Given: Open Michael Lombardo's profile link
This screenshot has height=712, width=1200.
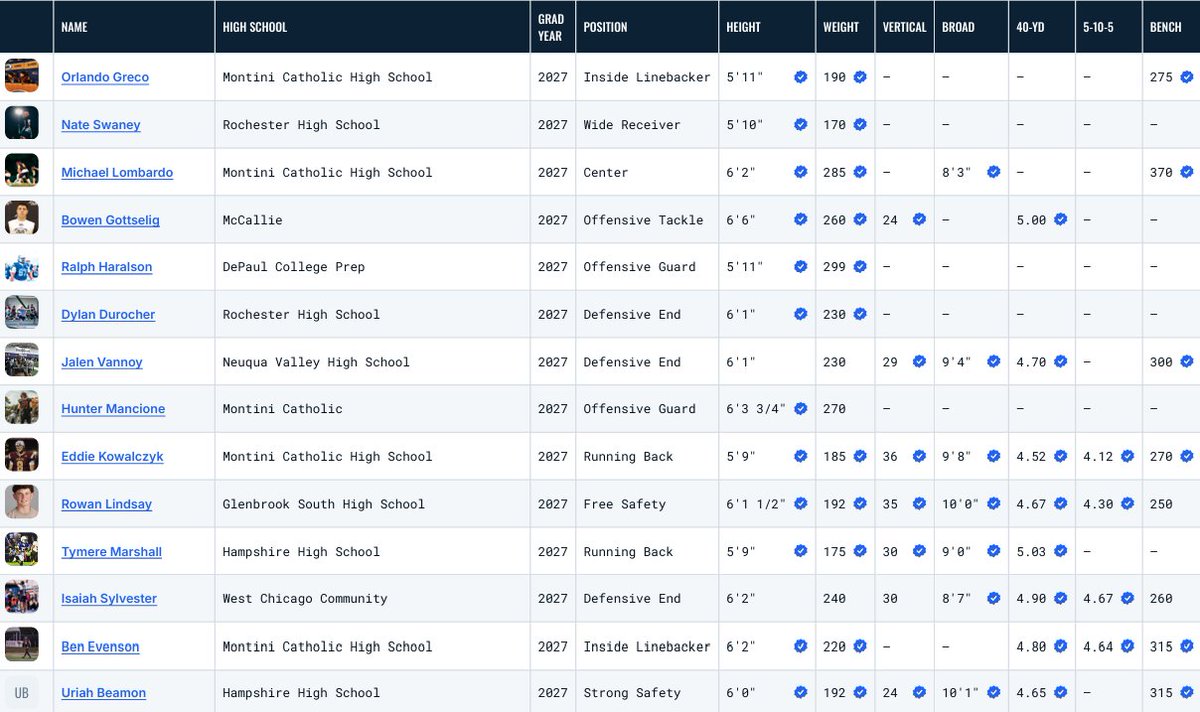Looking at the screenshot, I should click(117, 172).
